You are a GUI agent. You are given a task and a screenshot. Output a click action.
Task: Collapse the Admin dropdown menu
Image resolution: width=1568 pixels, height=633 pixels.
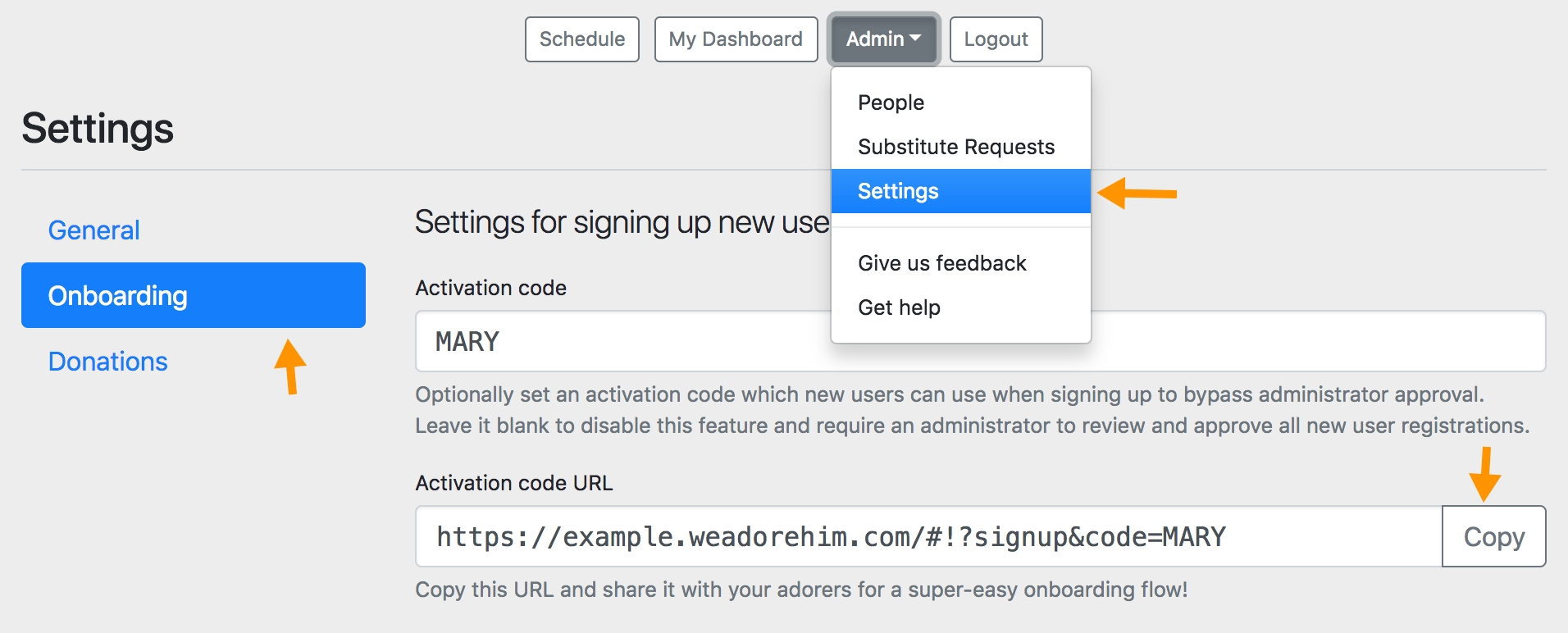[x=883, y=39]
